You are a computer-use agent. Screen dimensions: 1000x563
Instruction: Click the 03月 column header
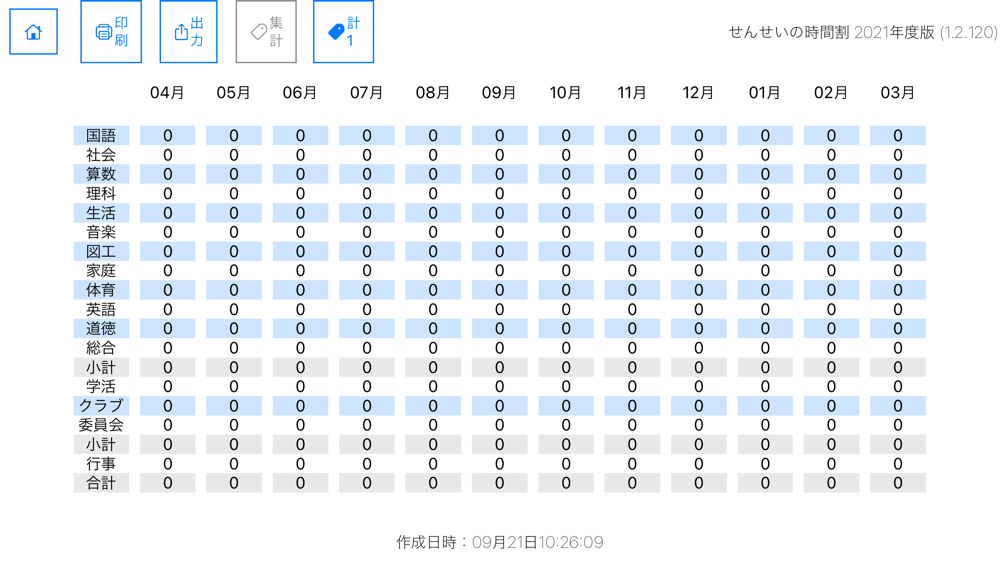click(x=897, y=93)
